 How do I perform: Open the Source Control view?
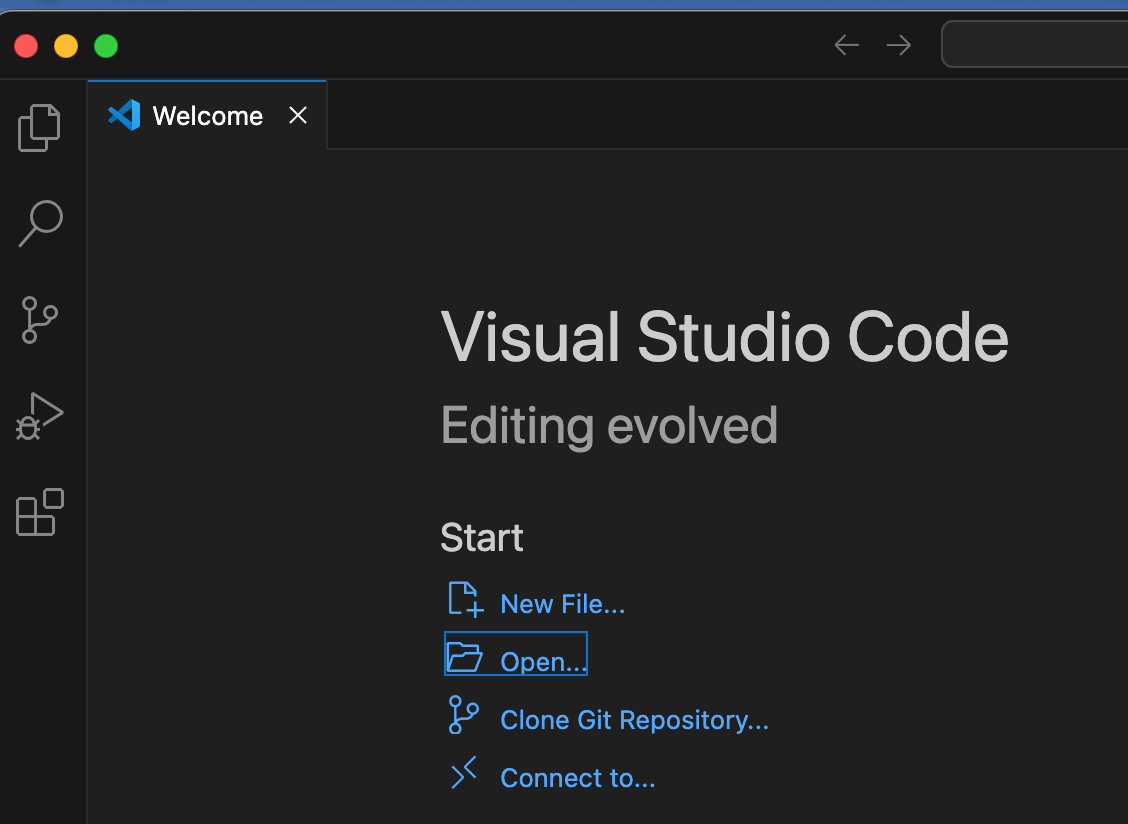tap(40, 320)
